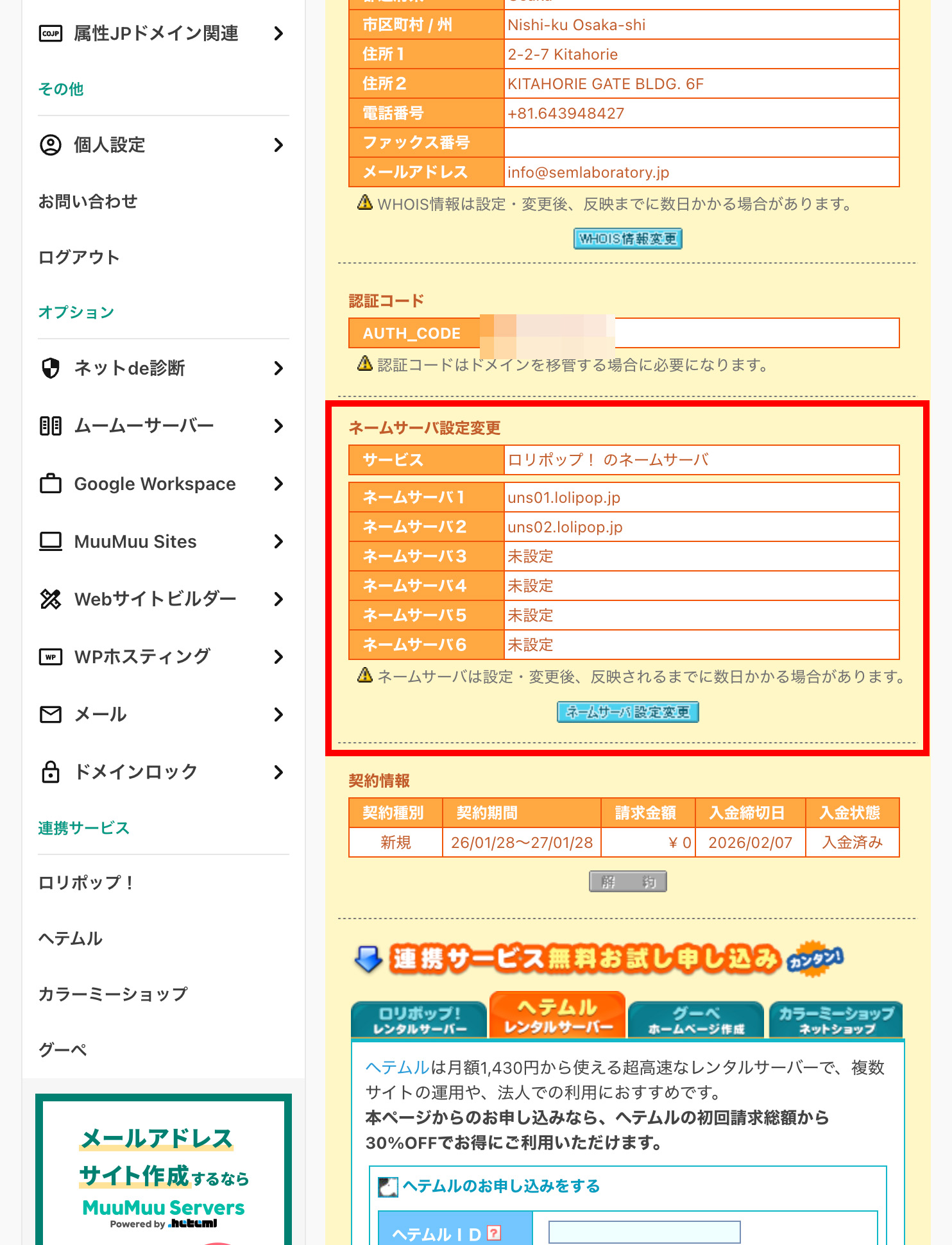Open the ヘテムル link in the description
952x1245 pixels.
click(x=397, y=1067)
